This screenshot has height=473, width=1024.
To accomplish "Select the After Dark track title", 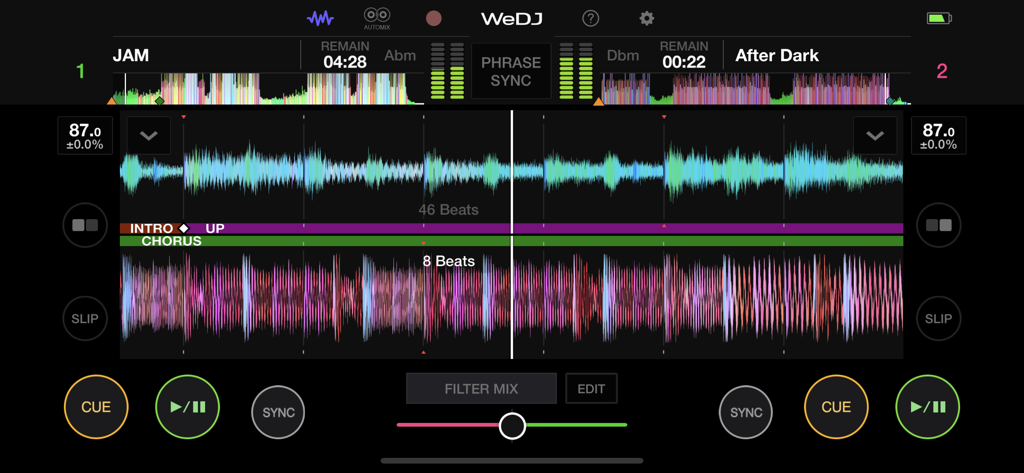I will [x=777, y=56].
